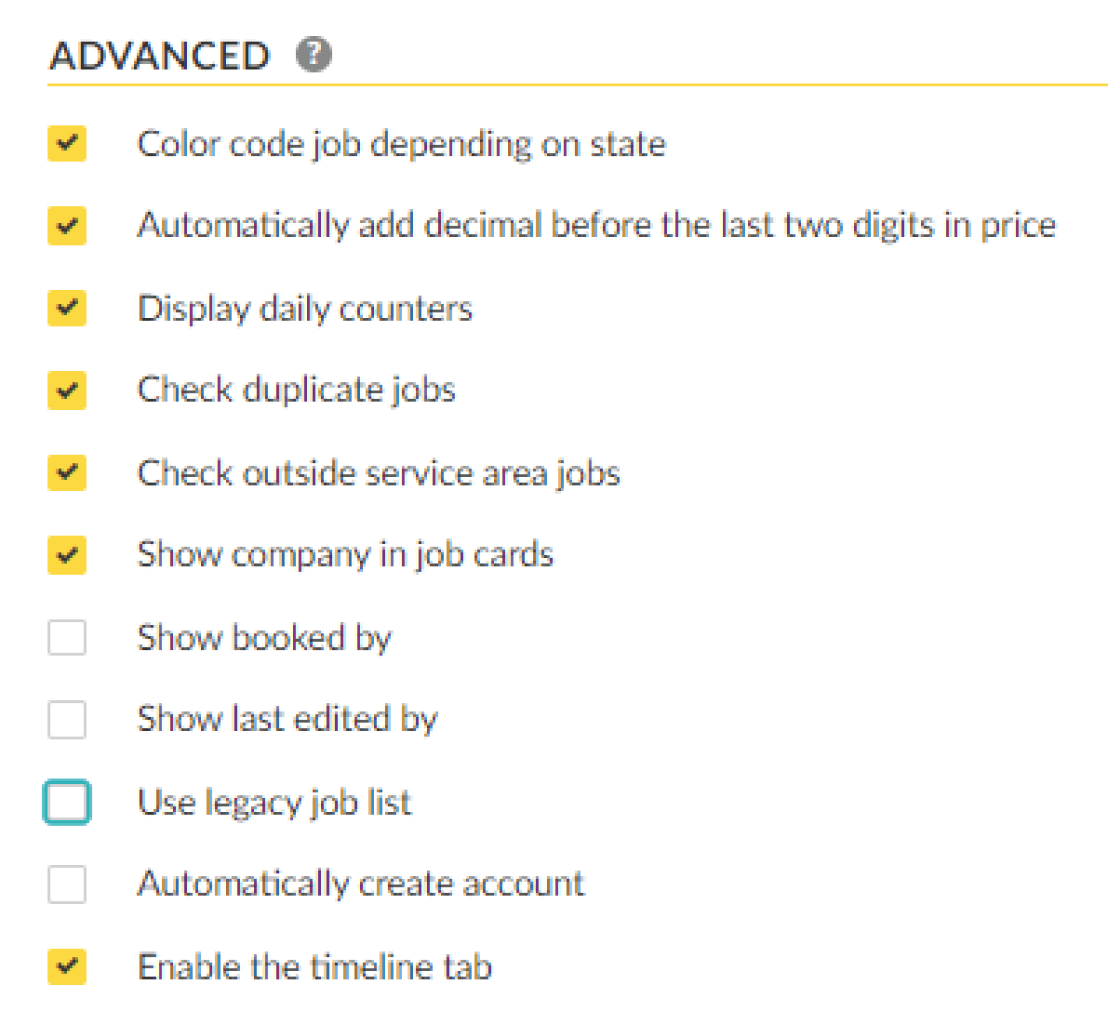Click the Display daily counters label text
This screenshot has height=1035, width=1108.
pyautogui.click(x=305, y=309)
